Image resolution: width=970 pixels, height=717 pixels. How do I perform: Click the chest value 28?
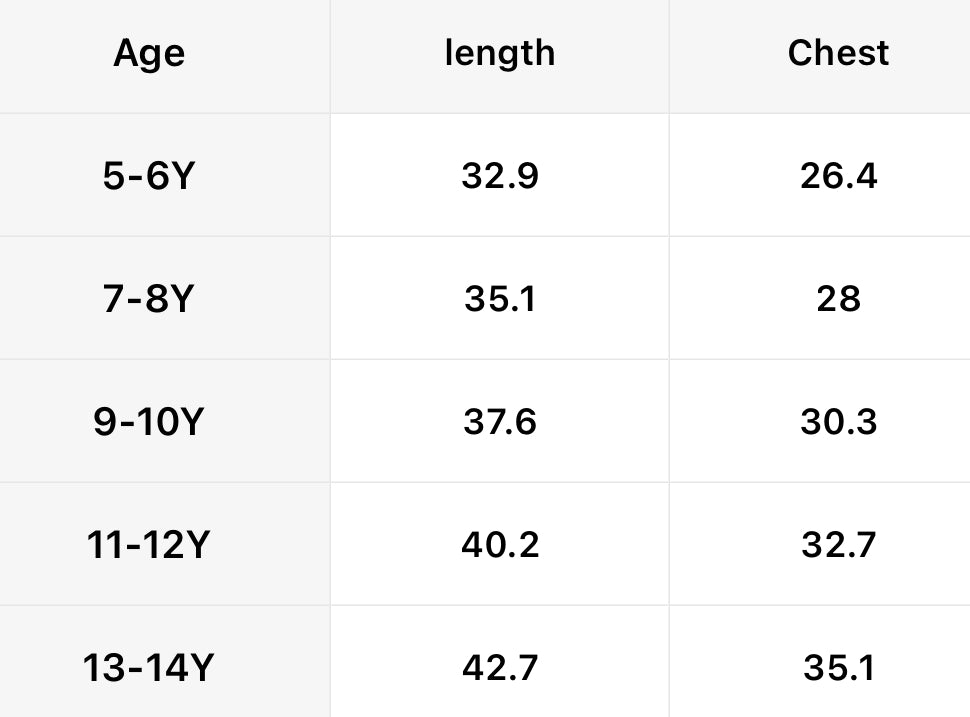(838, 298)
